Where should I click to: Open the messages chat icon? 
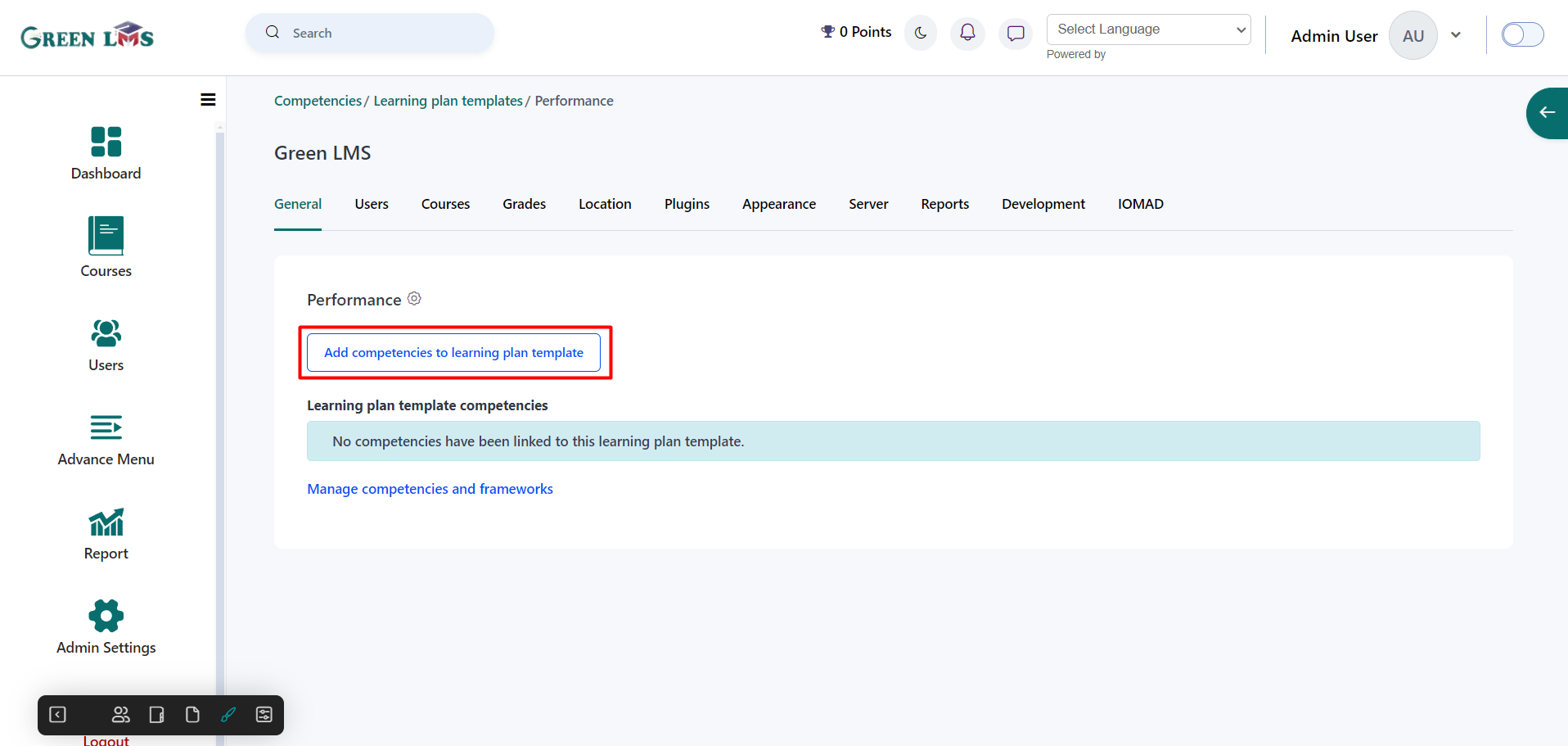click(1016, 33)
